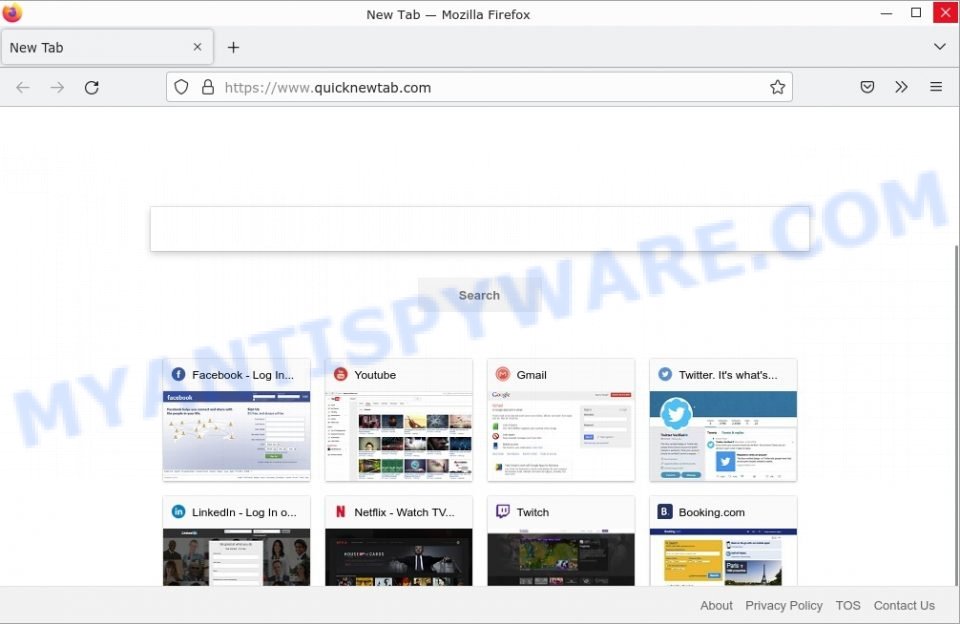
Task: Open the Booking.com page thumbnail
Action: [723, 557]
